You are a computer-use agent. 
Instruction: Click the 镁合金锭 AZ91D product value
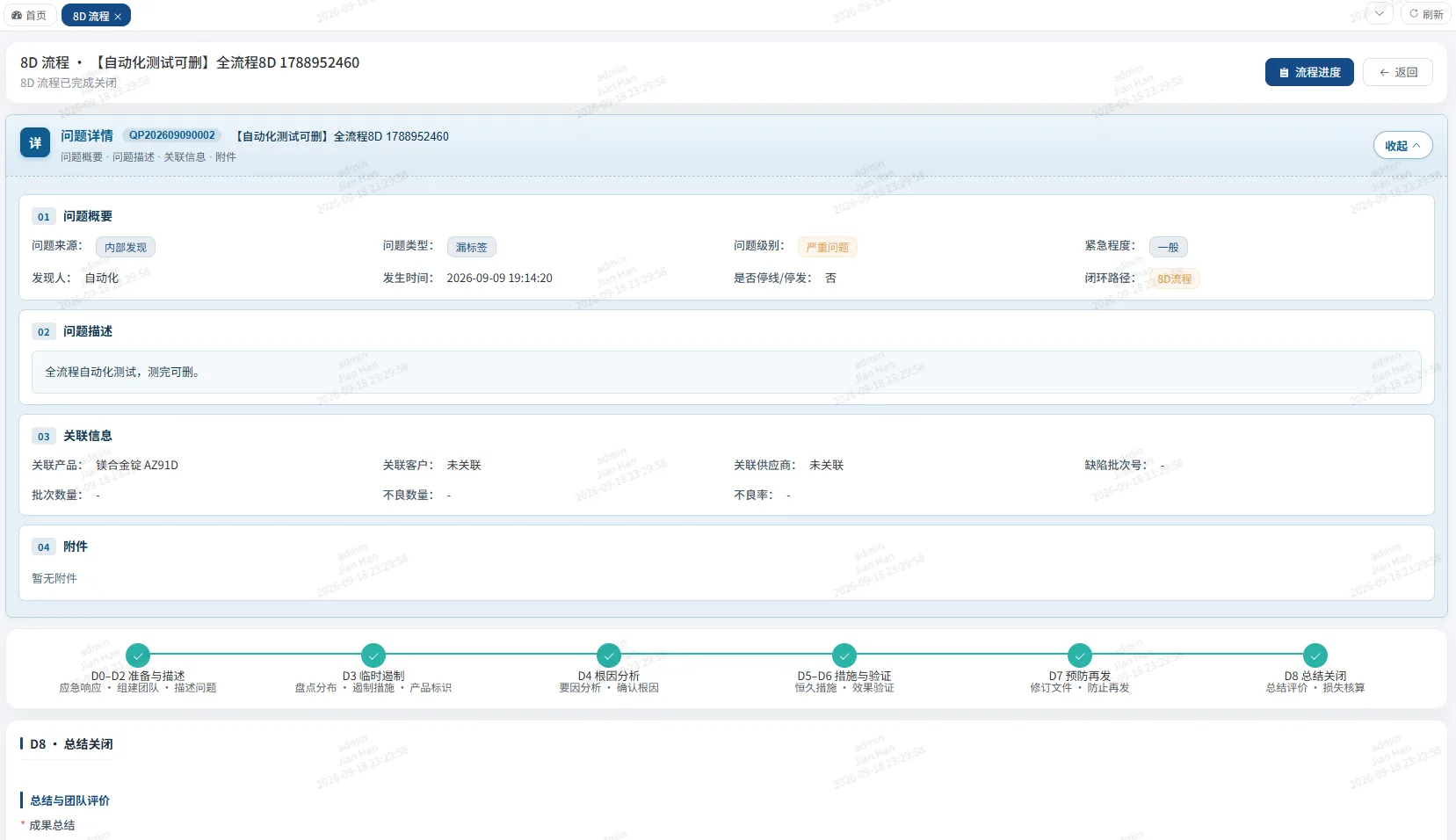pos(137,466)
